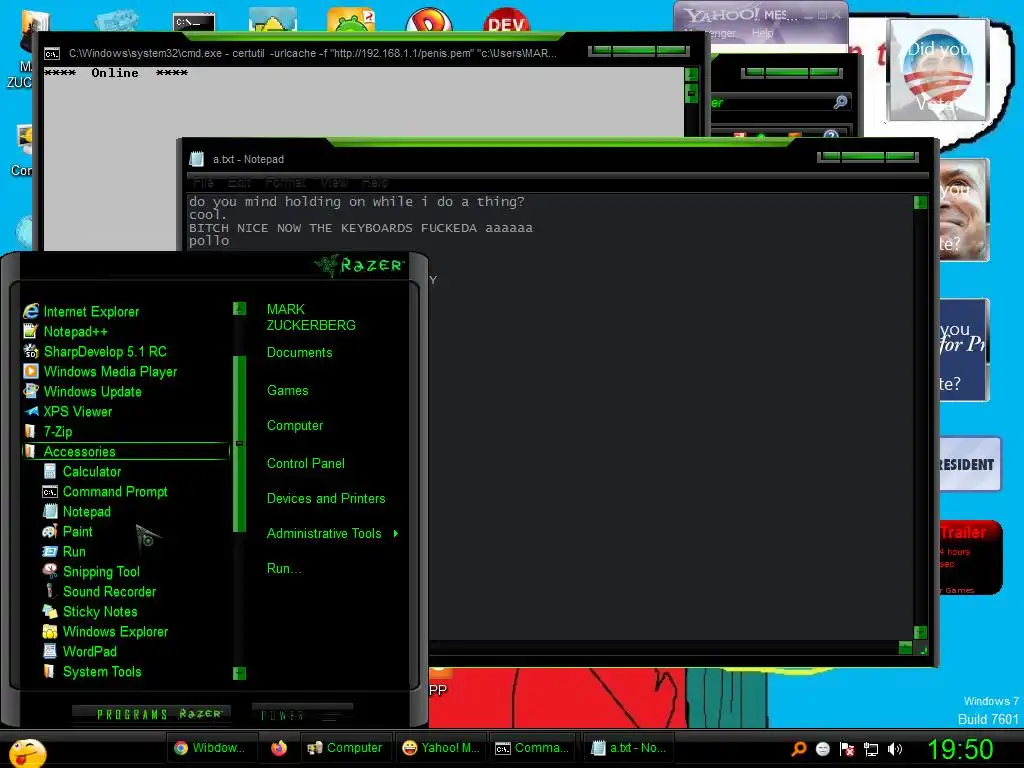The height and width of the screenshot is (768, 1024).
Task: Click the 19:50 taskbar clock
Action: coord(960,749)
